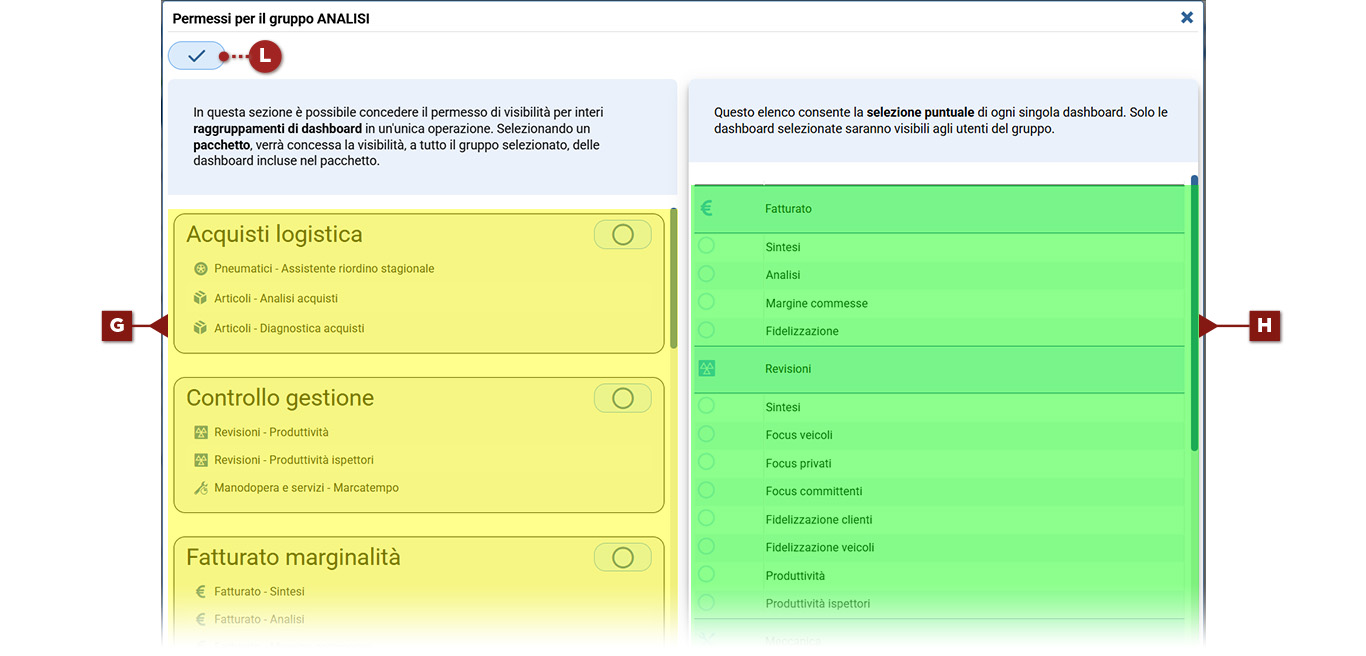Viewport: 1366px width, 656px height.
Task: Click the Fatturato group header text
Action: pos(788,209)
